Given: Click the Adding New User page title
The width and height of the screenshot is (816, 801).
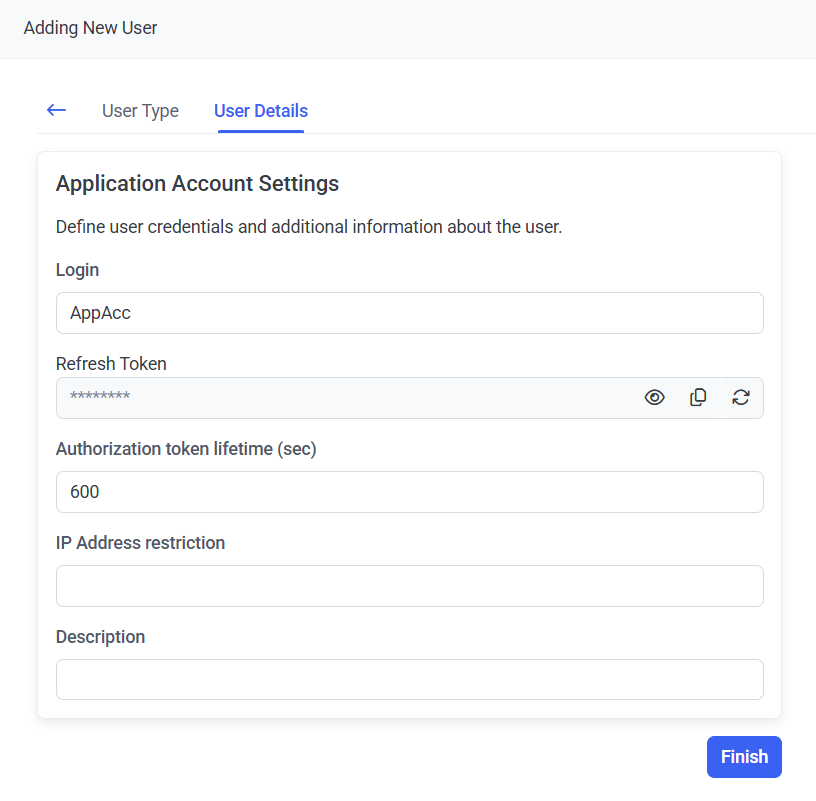Looking at the screenshot, I should click(x=90, y=28).
